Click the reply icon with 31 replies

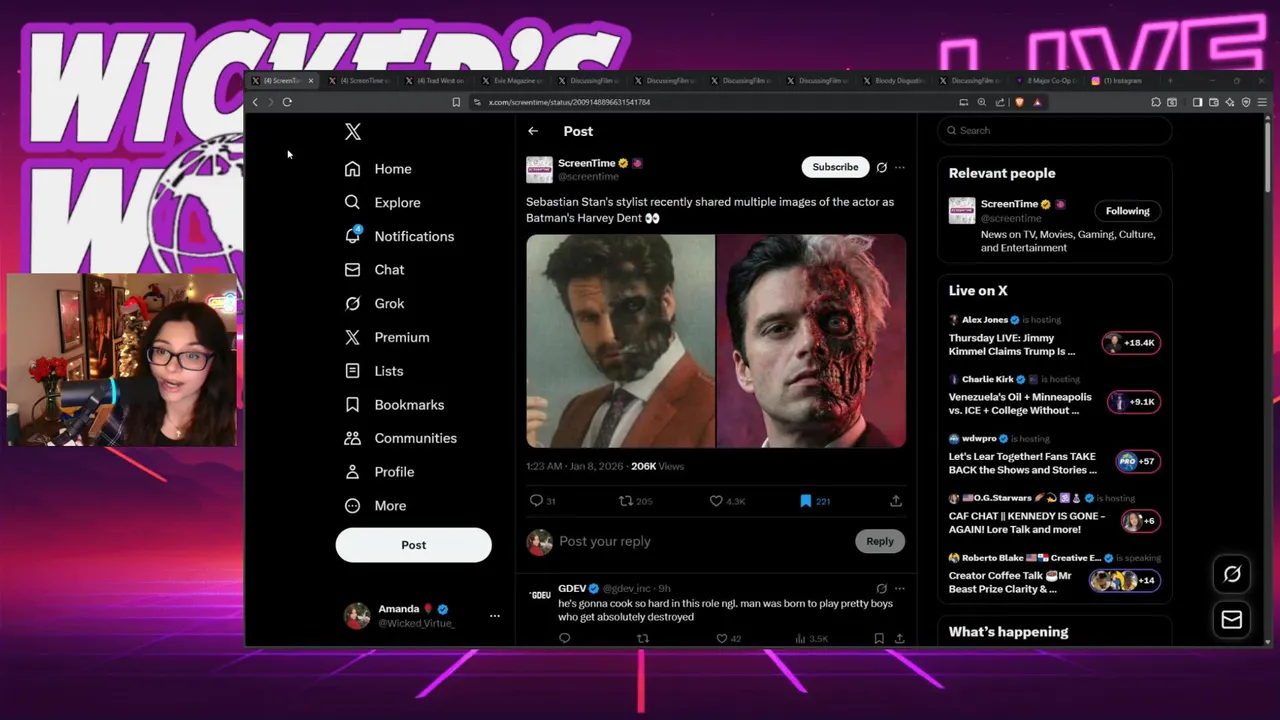543,501
